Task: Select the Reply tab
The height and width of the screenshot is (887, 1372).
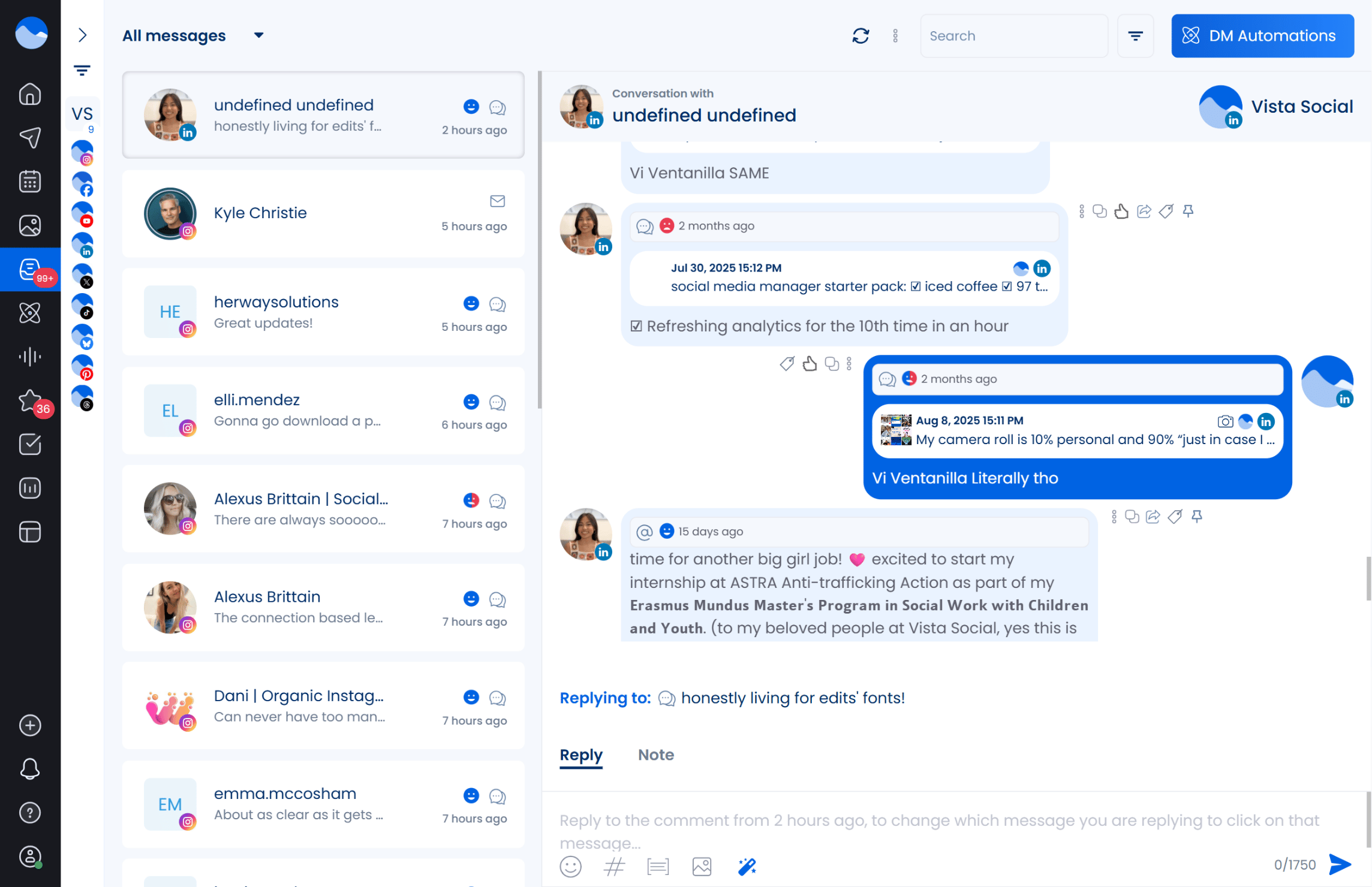Action: [580, 755]
